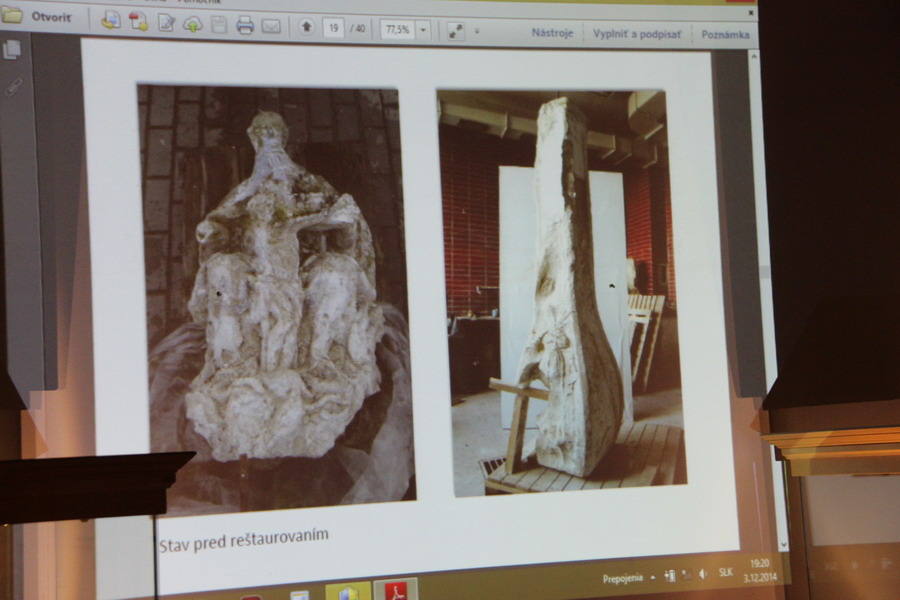Click the network tray icon

click(x=686, y=574)
